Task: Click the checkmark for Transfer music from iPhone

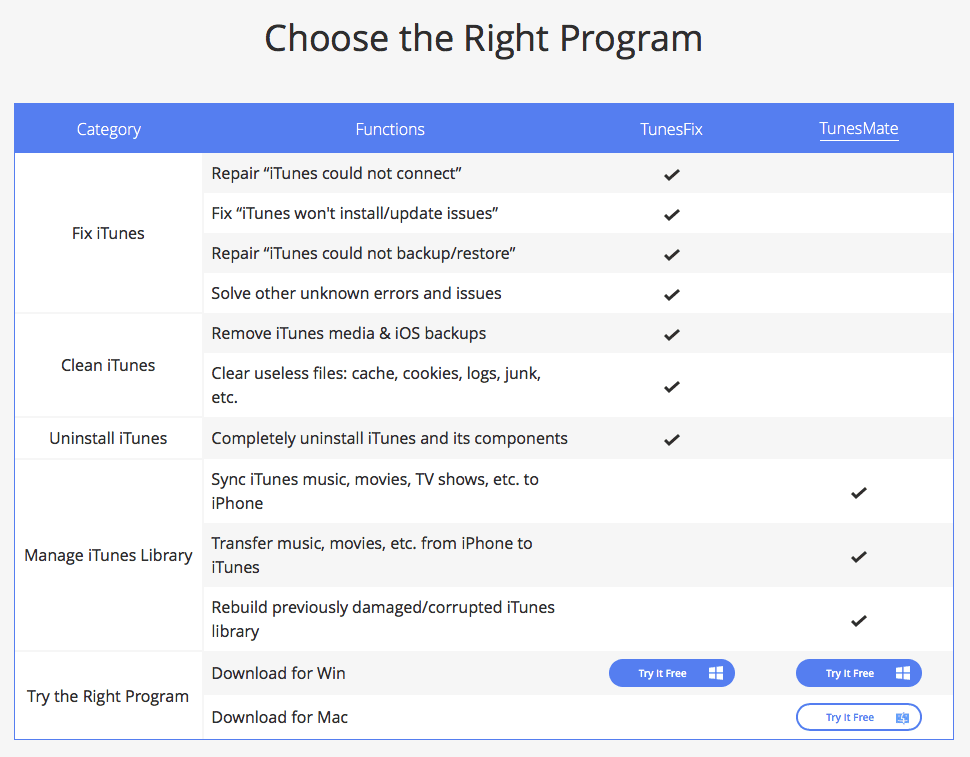Action: 858,556
